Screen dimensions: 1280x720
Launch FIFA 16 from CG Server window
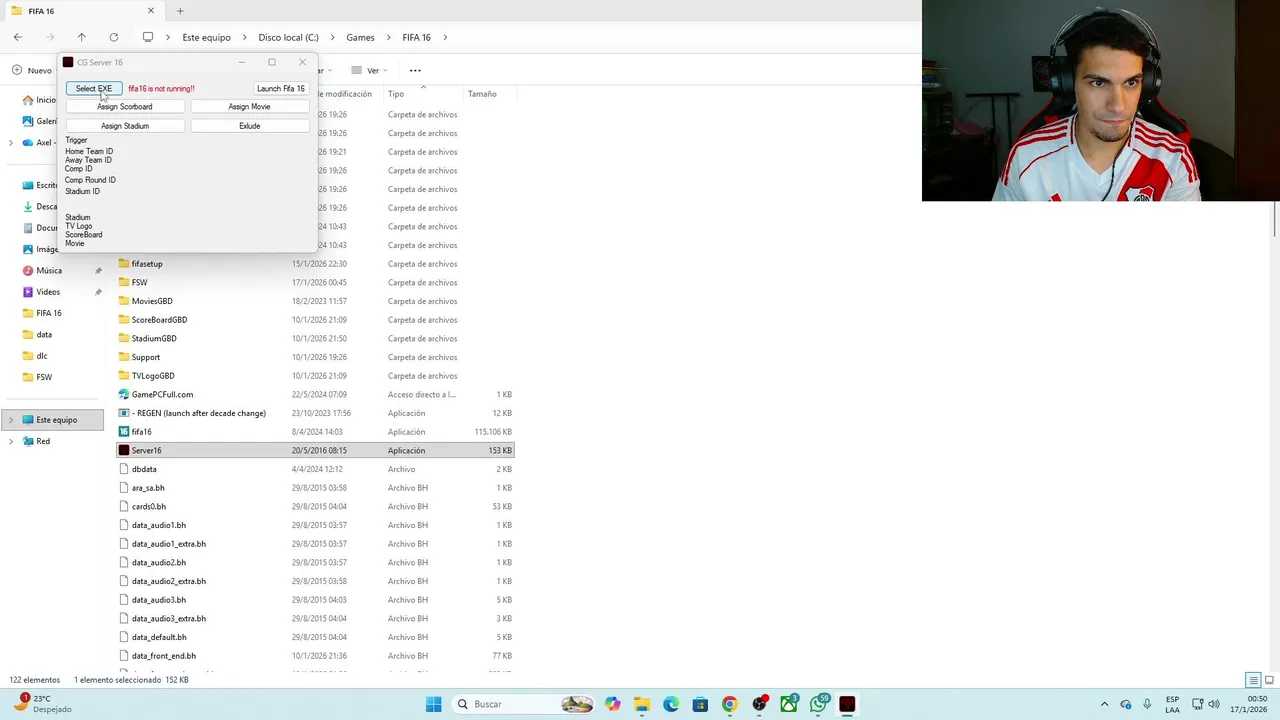[x=280, y=88]
